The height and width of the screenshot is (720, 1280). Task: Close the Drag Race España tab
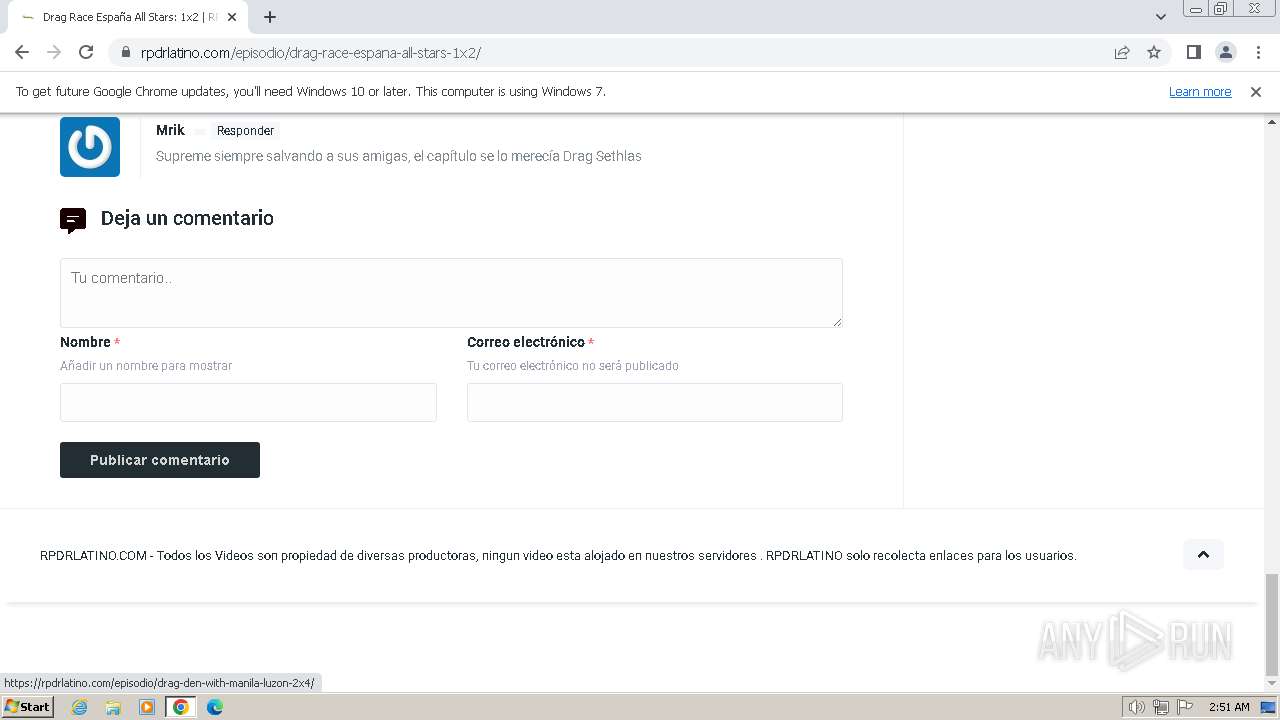point(232,17)
